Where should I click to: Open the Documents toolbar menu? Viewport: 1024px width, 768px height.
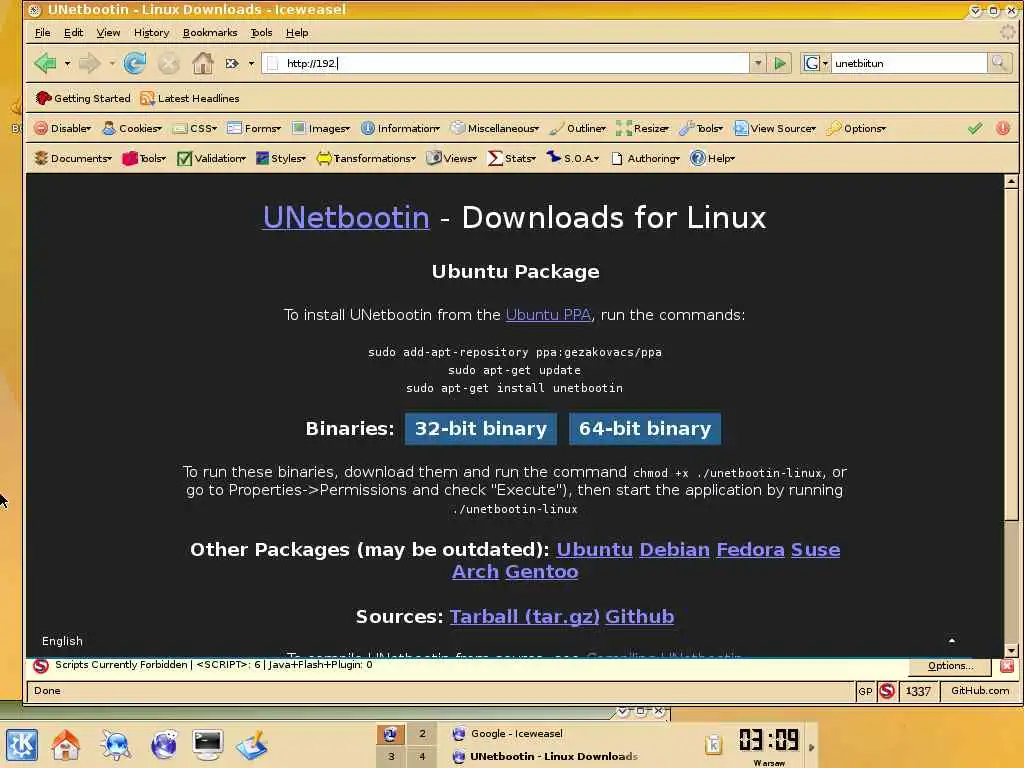point(73,158)
